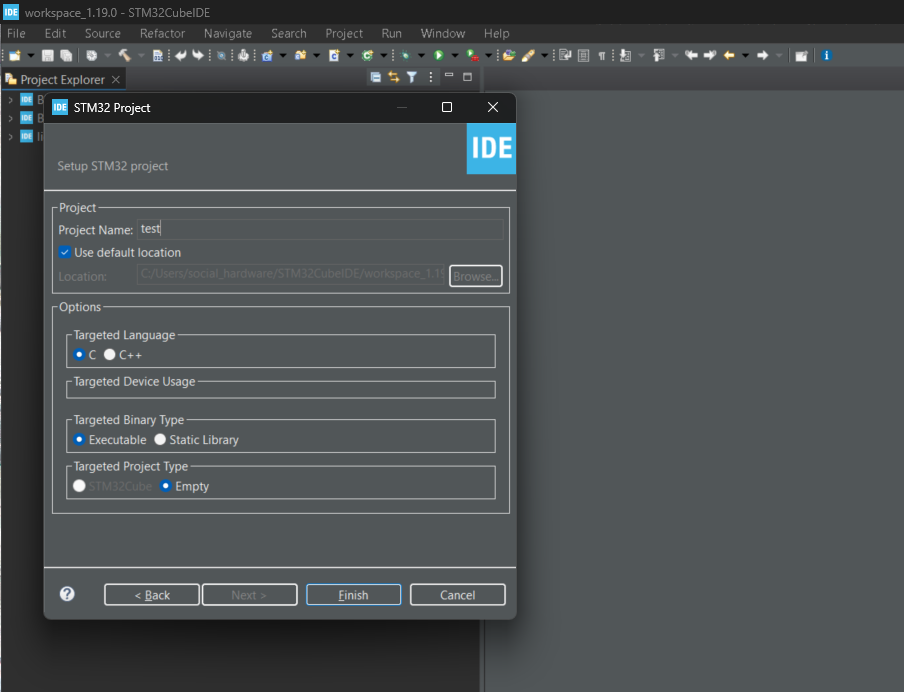Image resolution: width=904 pixels, height=692 pixels.
Task: Toggle the show whitespace pilcrow icon
Action: [x=601, y=55]
